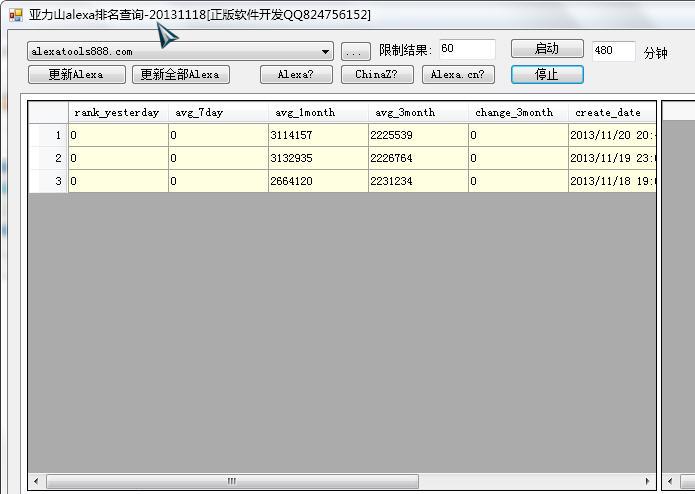
Task: Click the cell 3114157
Action: pyautogui.click(x=318, y=135)
